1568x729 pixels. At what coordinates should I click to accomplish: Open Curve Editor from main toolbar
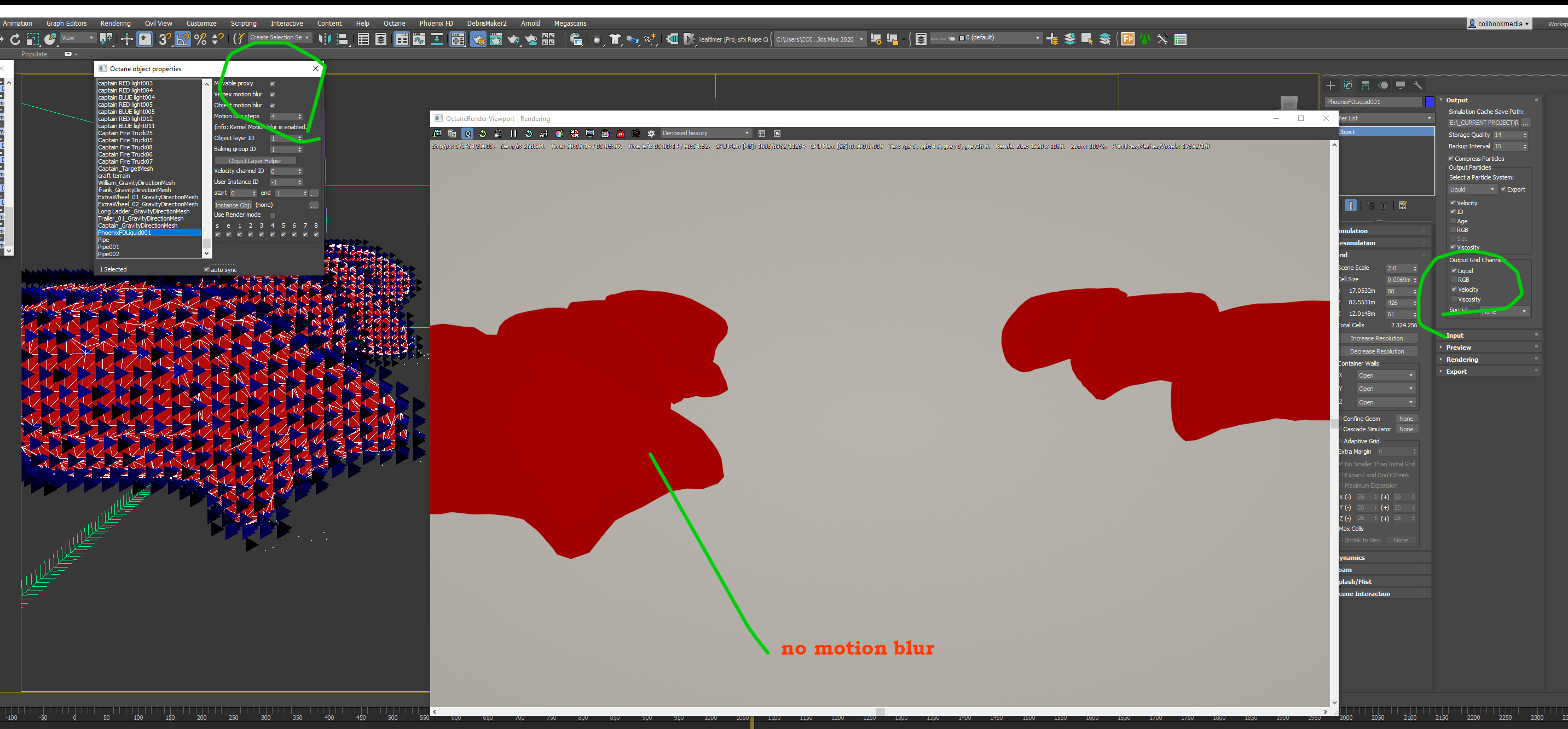click(419, 39)
